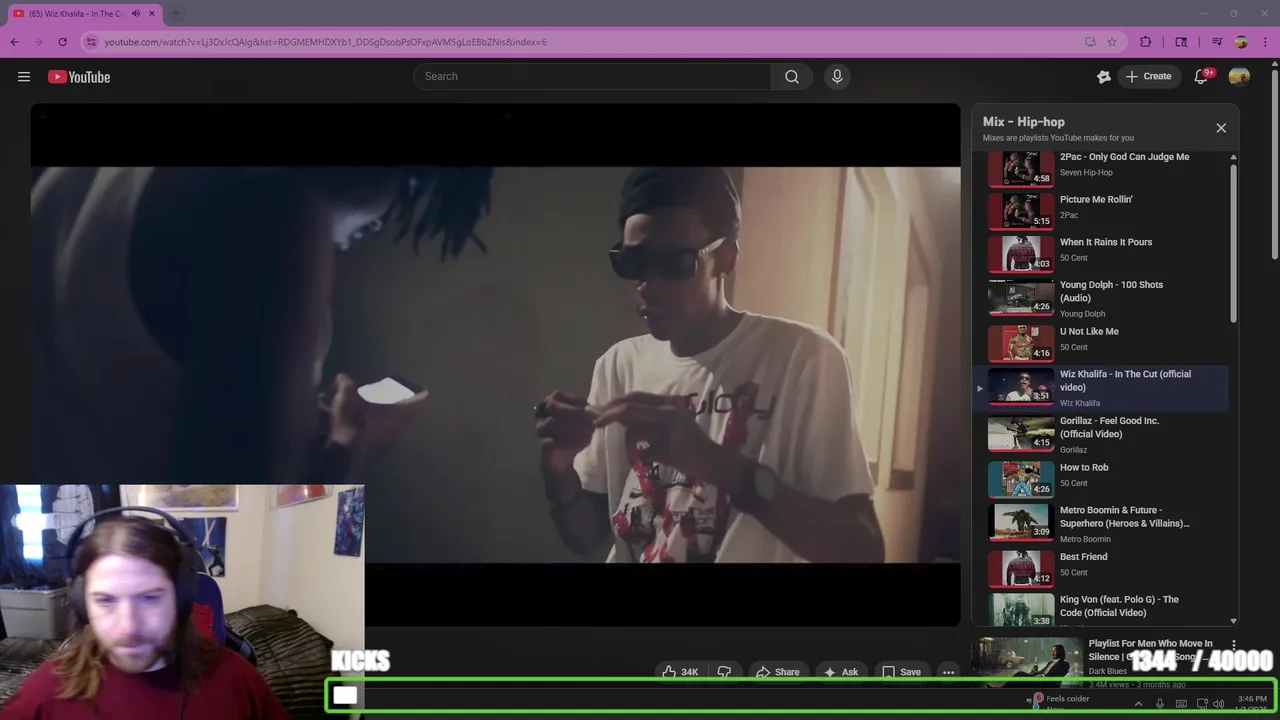Click the video player to pause
The image size is (1280, 720).
pyautogui.click(x=495, y=365)
